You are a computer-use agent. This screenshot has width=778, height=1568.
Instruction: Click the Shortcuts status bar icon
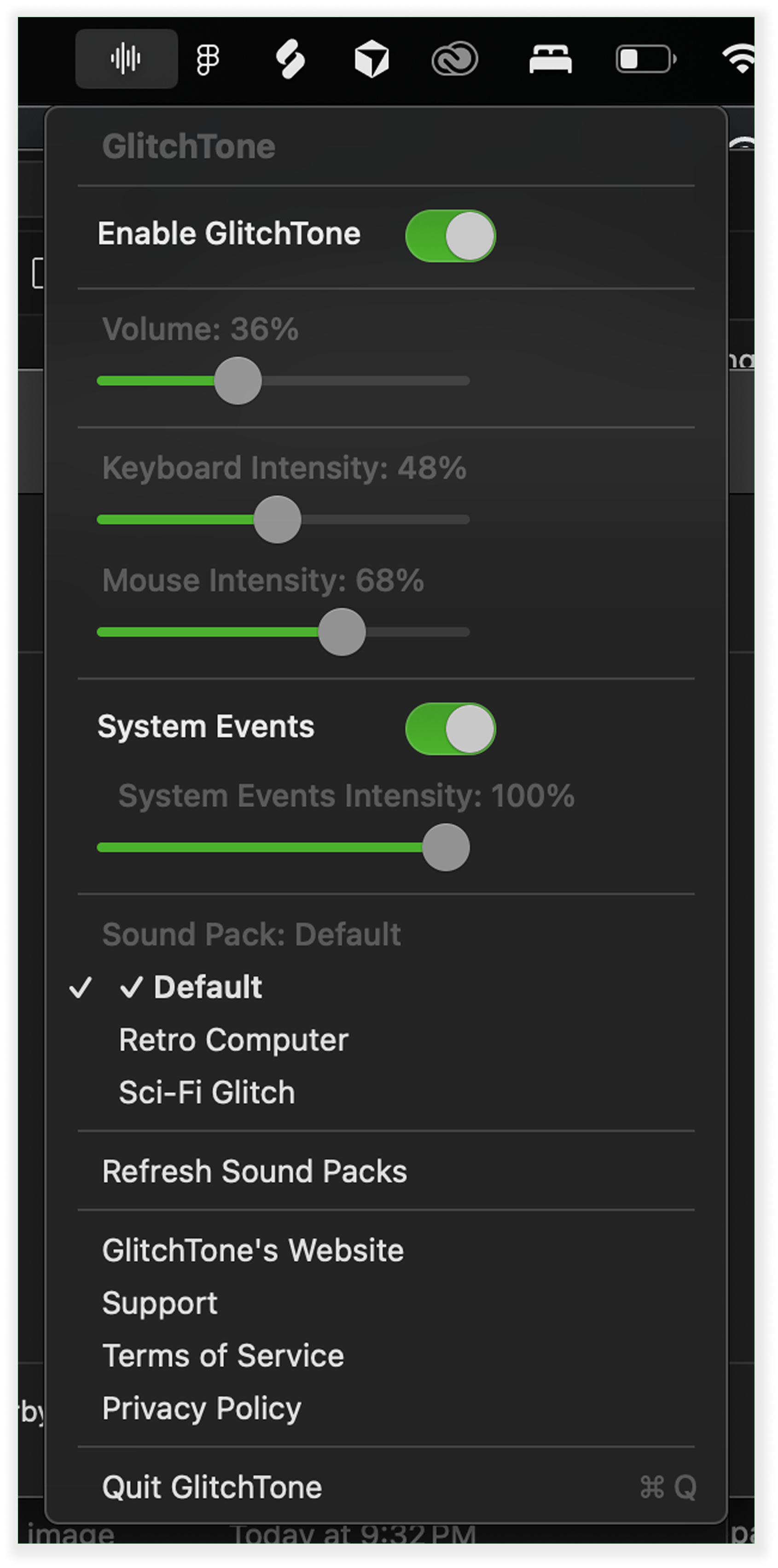click(290, 58)
